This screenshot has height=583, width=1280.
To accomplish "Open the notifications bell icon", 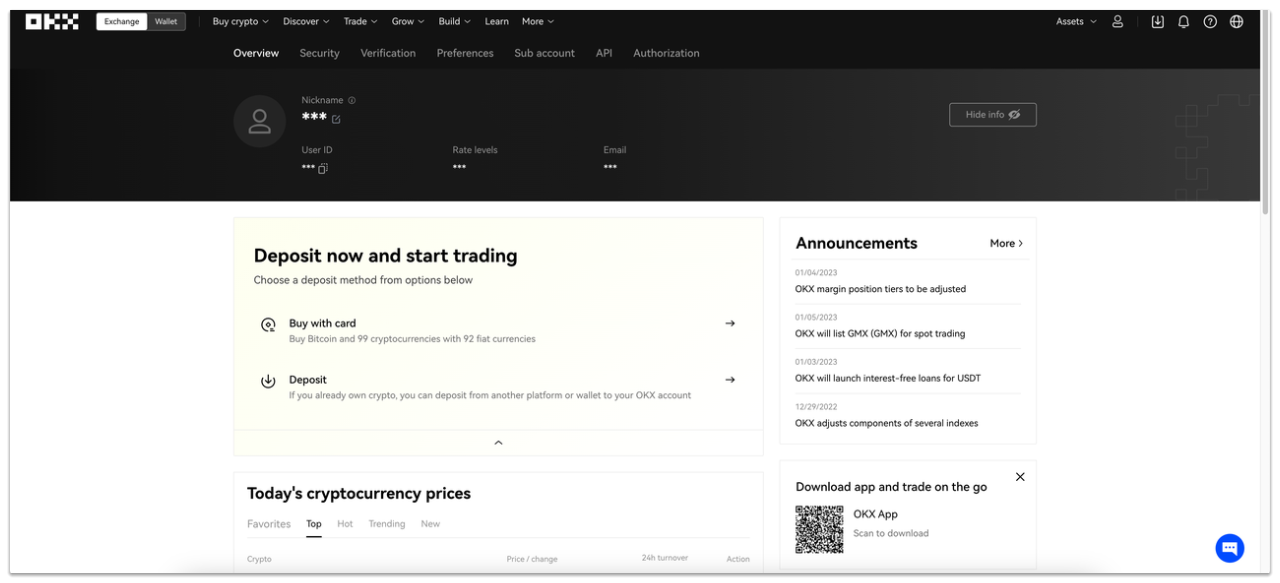I will tap(1184, 22).
